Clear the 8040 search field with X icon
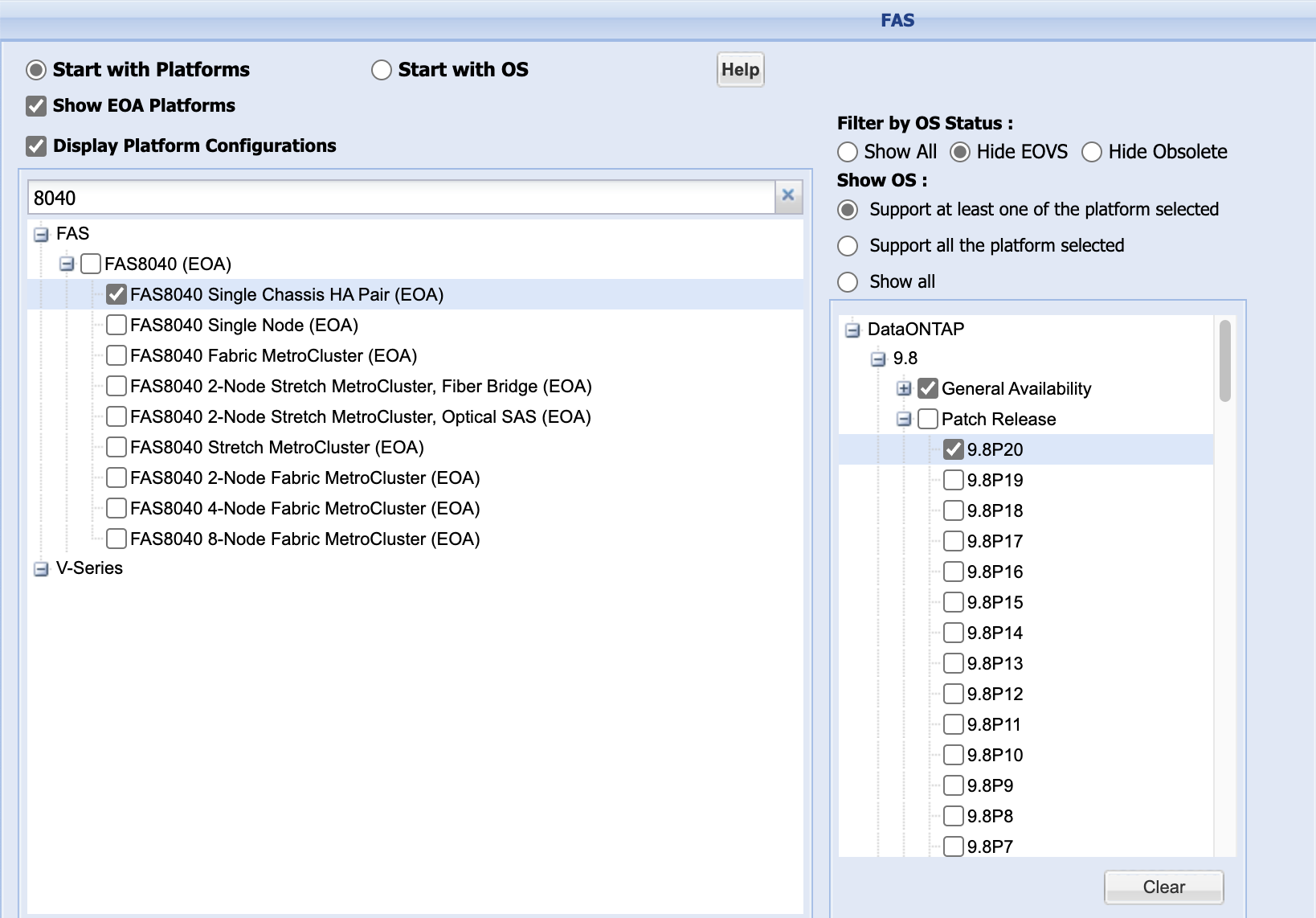 (x=787, y=196)
